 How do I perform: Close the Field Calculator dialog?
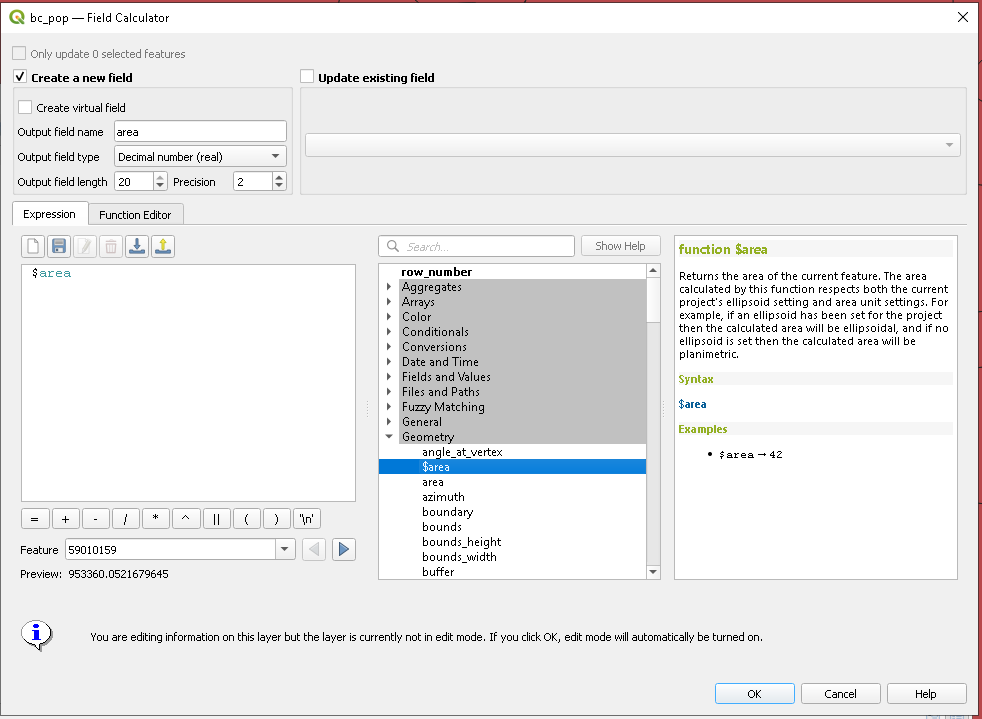(963, 18)
